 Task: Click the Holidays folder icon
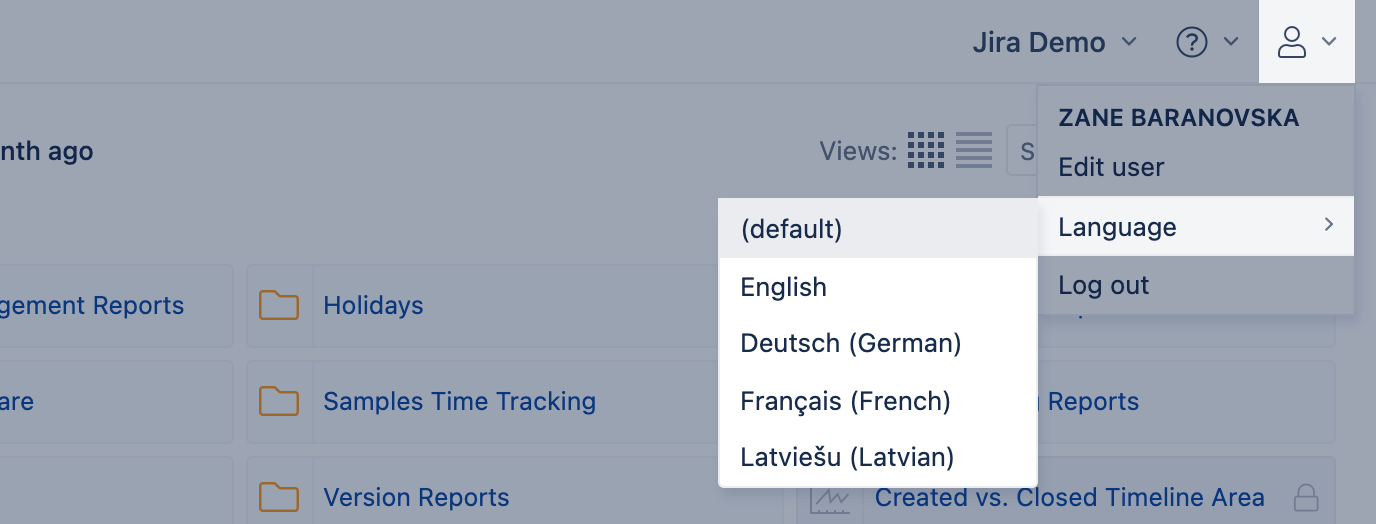279,305
